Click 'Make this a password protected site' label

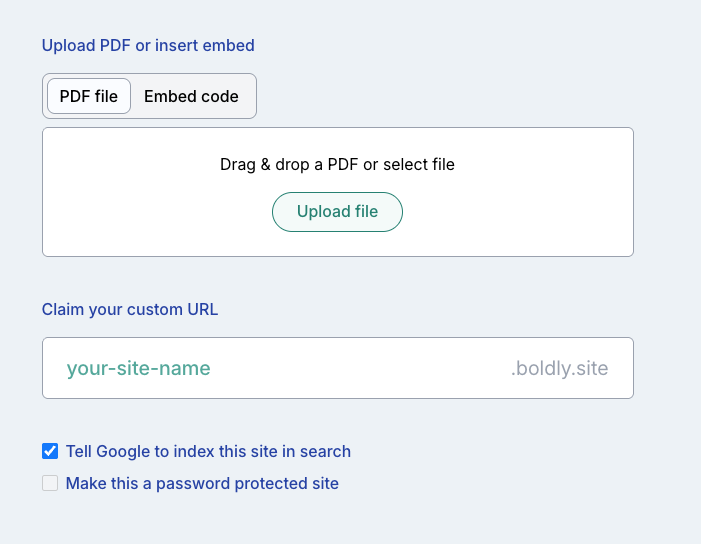pos(202,483)
